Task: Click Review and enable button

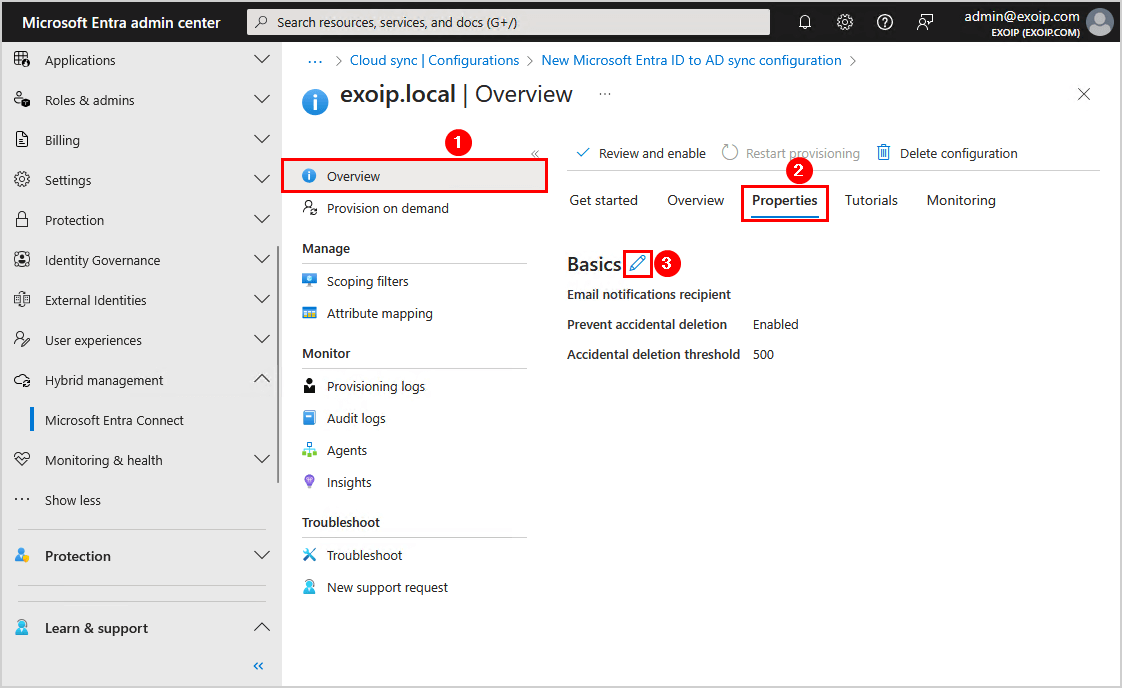Action: (x=641, y=153)
